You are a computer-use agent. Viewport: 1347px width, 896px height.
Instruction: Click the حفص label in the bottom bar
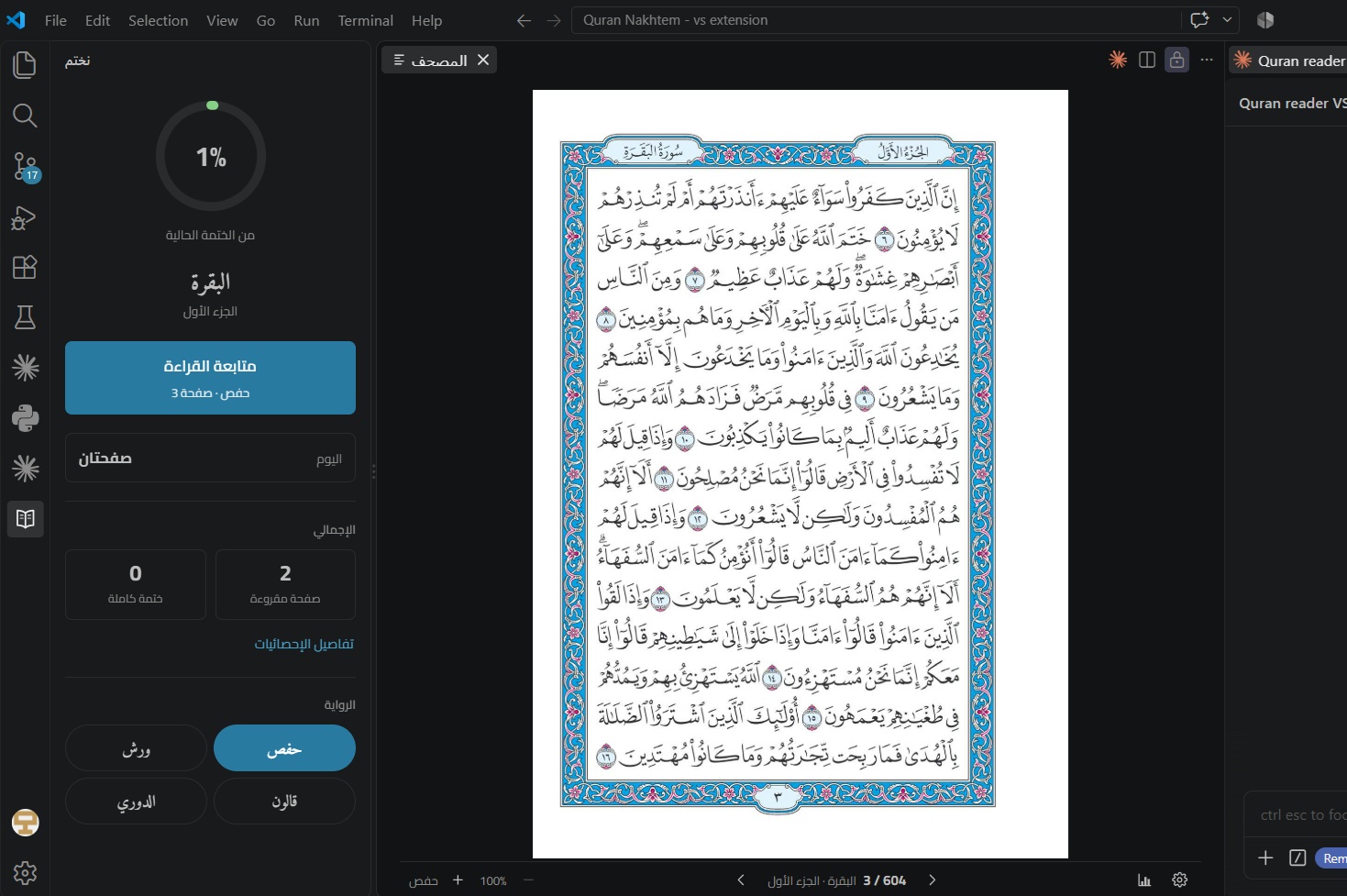(x=423, y=880)
